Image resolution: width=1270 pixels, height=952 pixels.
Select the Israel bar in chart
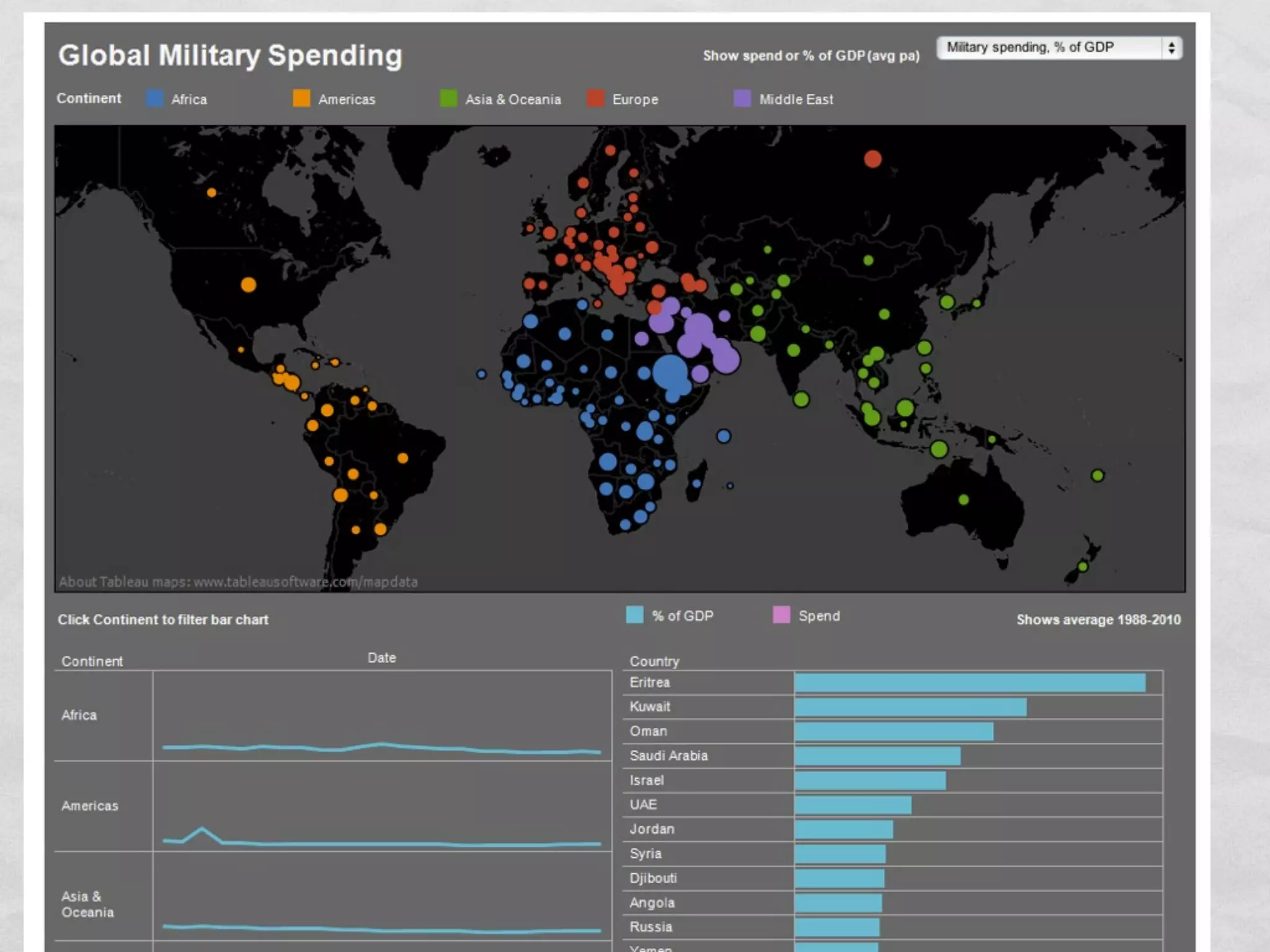coord(869,780)
